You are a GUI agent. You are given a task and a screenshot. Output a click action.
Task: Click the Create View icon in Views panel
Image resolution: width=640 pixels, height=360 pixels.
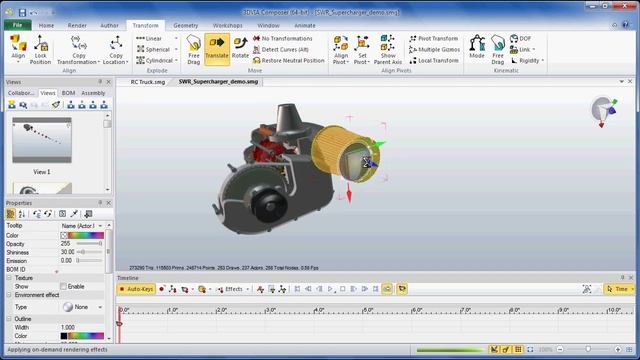click(12, 105)
